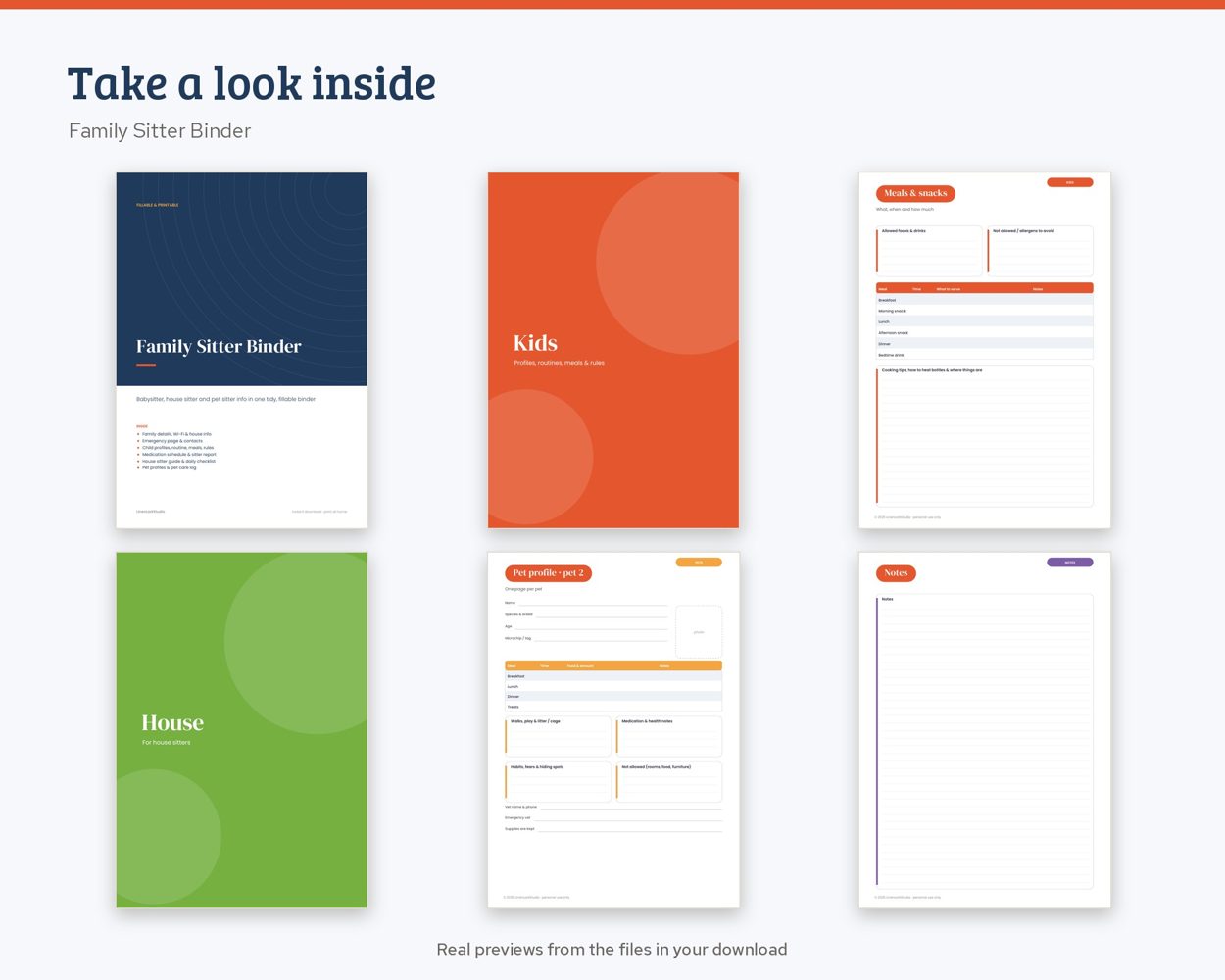This screenshot has height=980, width=1225.
Task: Click the "Walks, play & litter / cage" box
Action: tap(558, 736)
